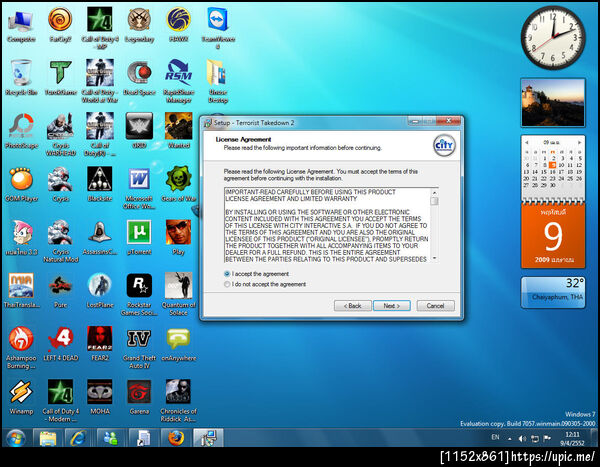Click the Next button in Setup
The width and height of the screenshot is (600, 467).
[x=391, y=306]
